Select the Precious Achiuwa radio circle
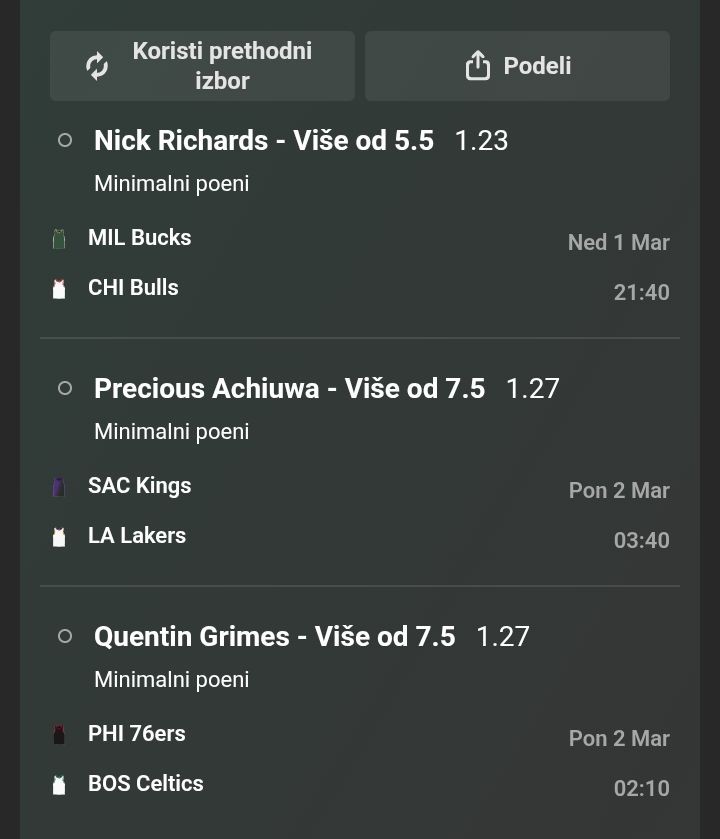Screen dimensions: 720x839 tap(65, 388)
